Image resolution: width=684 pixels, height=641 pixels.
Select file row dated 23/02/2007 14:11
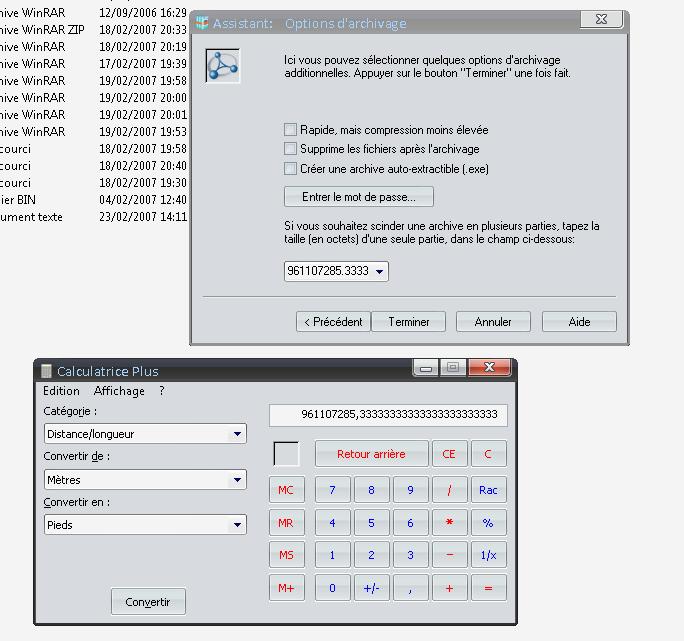[93, 217]
